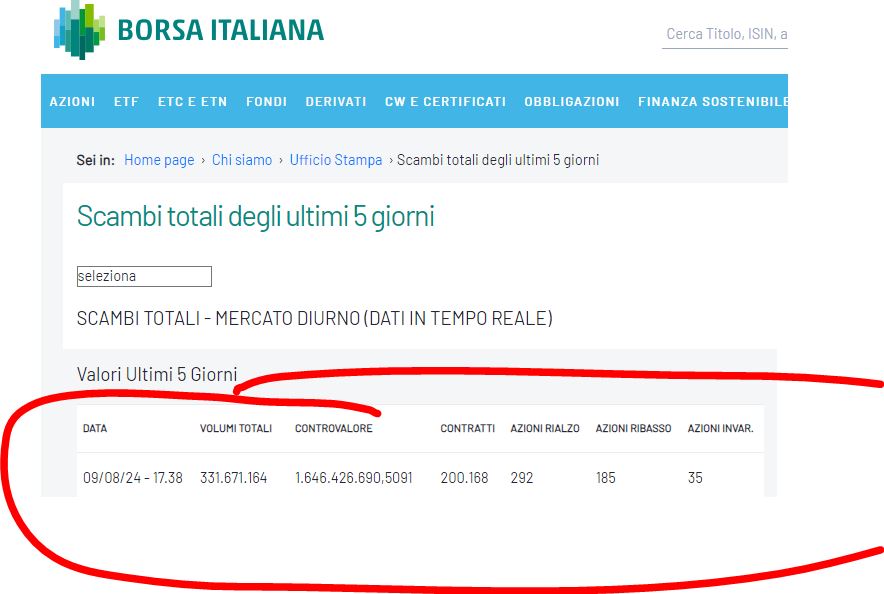
Task: Open Ufficio Stampa breadcrumb link
Action: (x=336, y=160)
